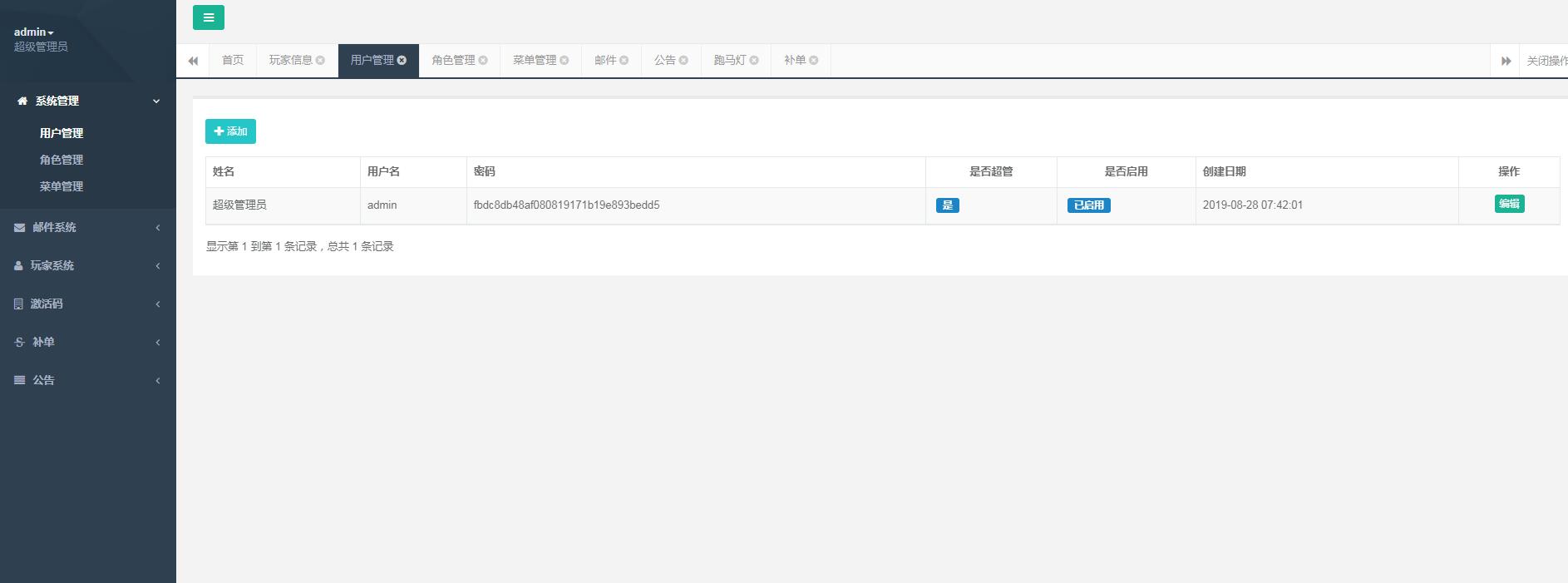Open the 关闭操作 tab actions menu
Viewport: 1568px width, 583px height.
[1546, 61]
